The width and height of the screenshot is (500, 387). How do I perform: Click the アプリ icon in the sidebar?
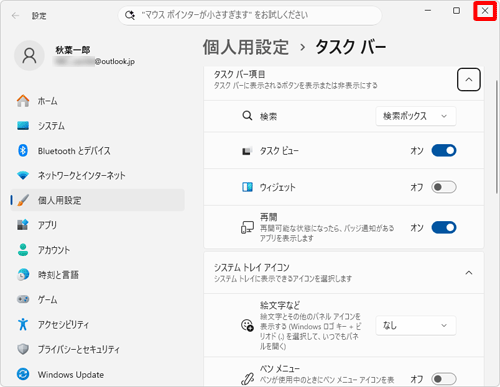pyautogui.click(x=23, y=225)
